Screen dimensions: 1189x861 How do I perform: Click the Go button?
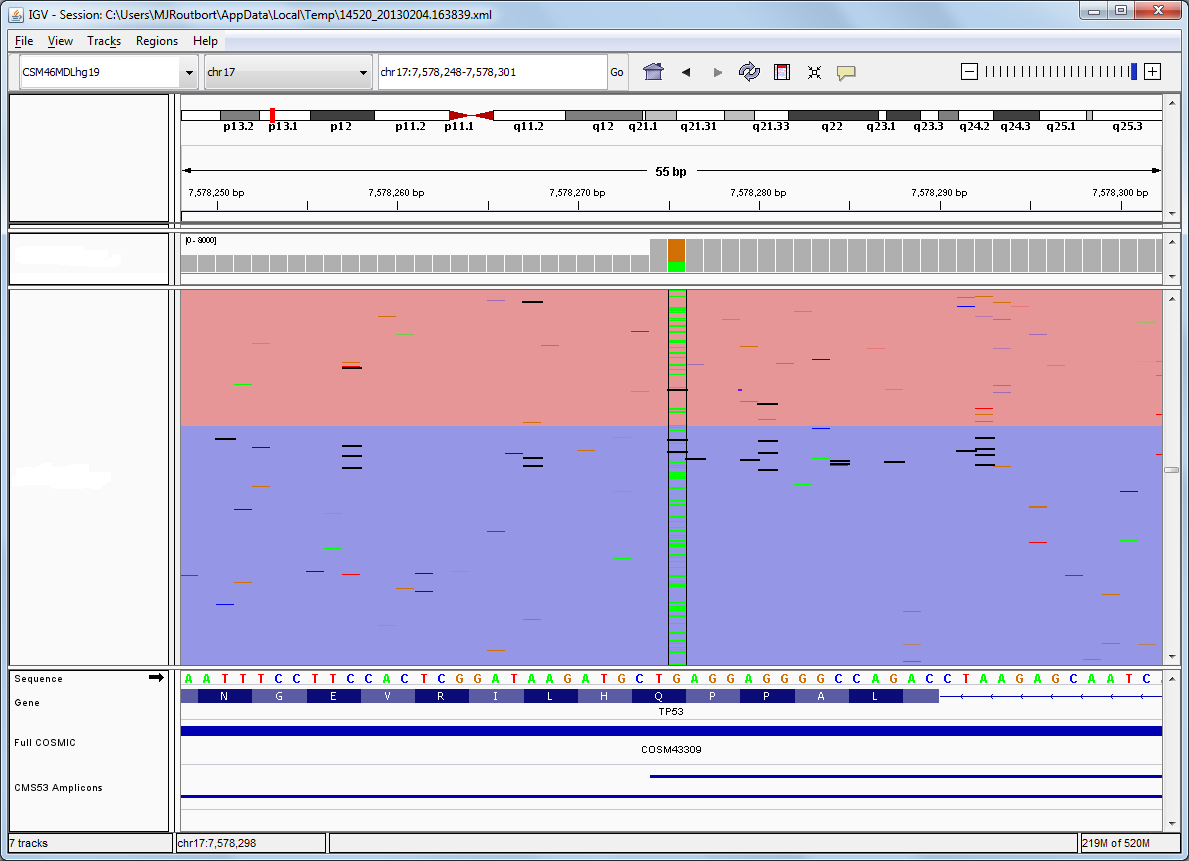(x=617, y=72)
